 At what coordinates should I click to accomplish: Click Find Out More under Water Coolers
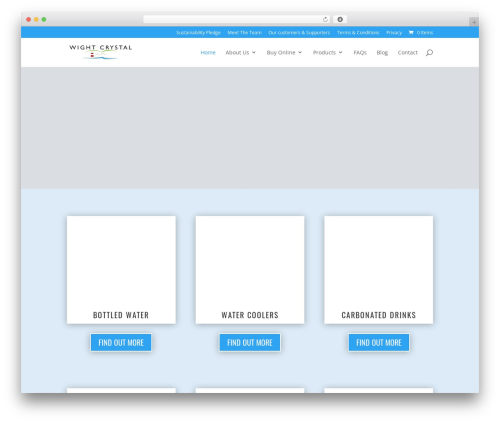250,342
